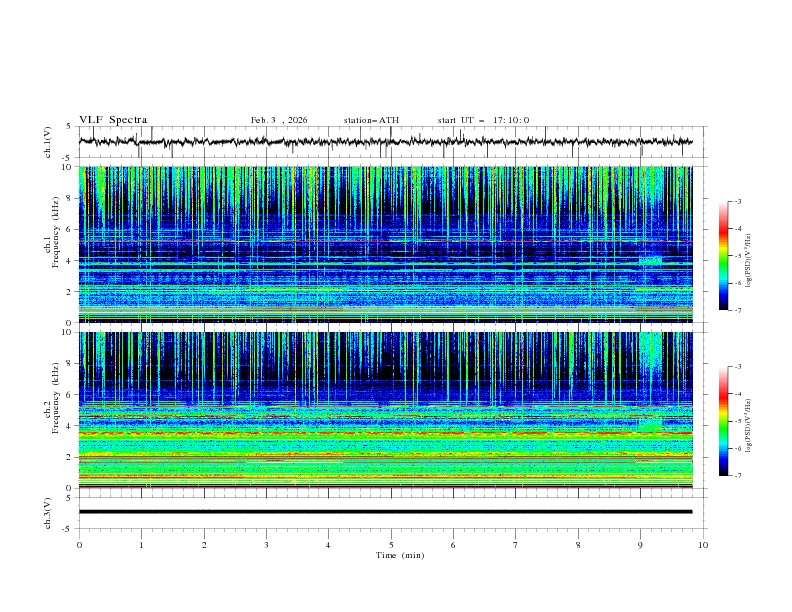Click the "-4" label on lower colorbar
The width and height of the screenshot is (792, 612).
coord(737,394)
